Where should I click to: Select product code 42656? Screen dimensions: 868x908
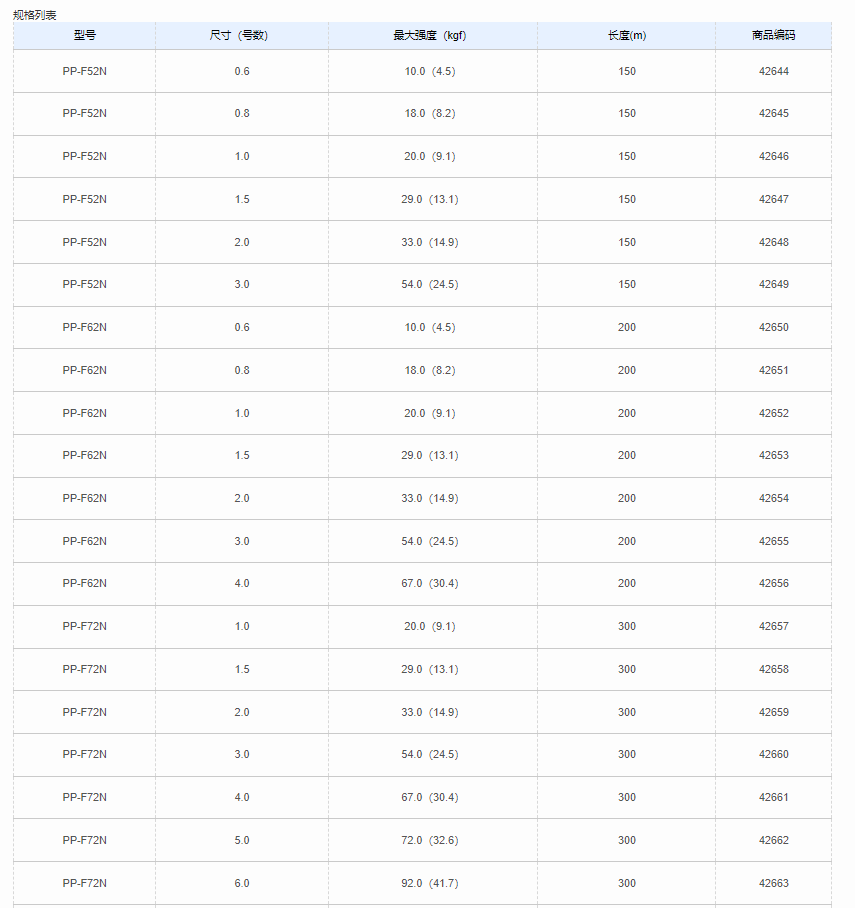tap(774, 583)
